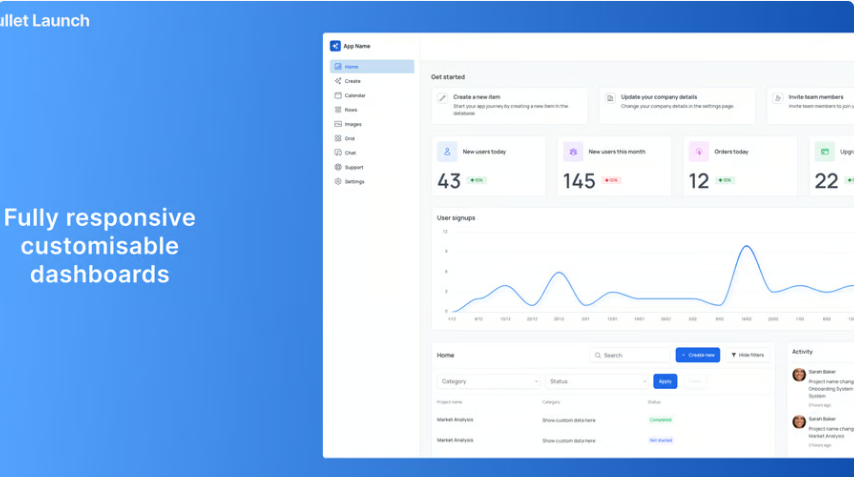Click the Calendar icon in the sidebar

pyautogui.click(x=338, y=95)
